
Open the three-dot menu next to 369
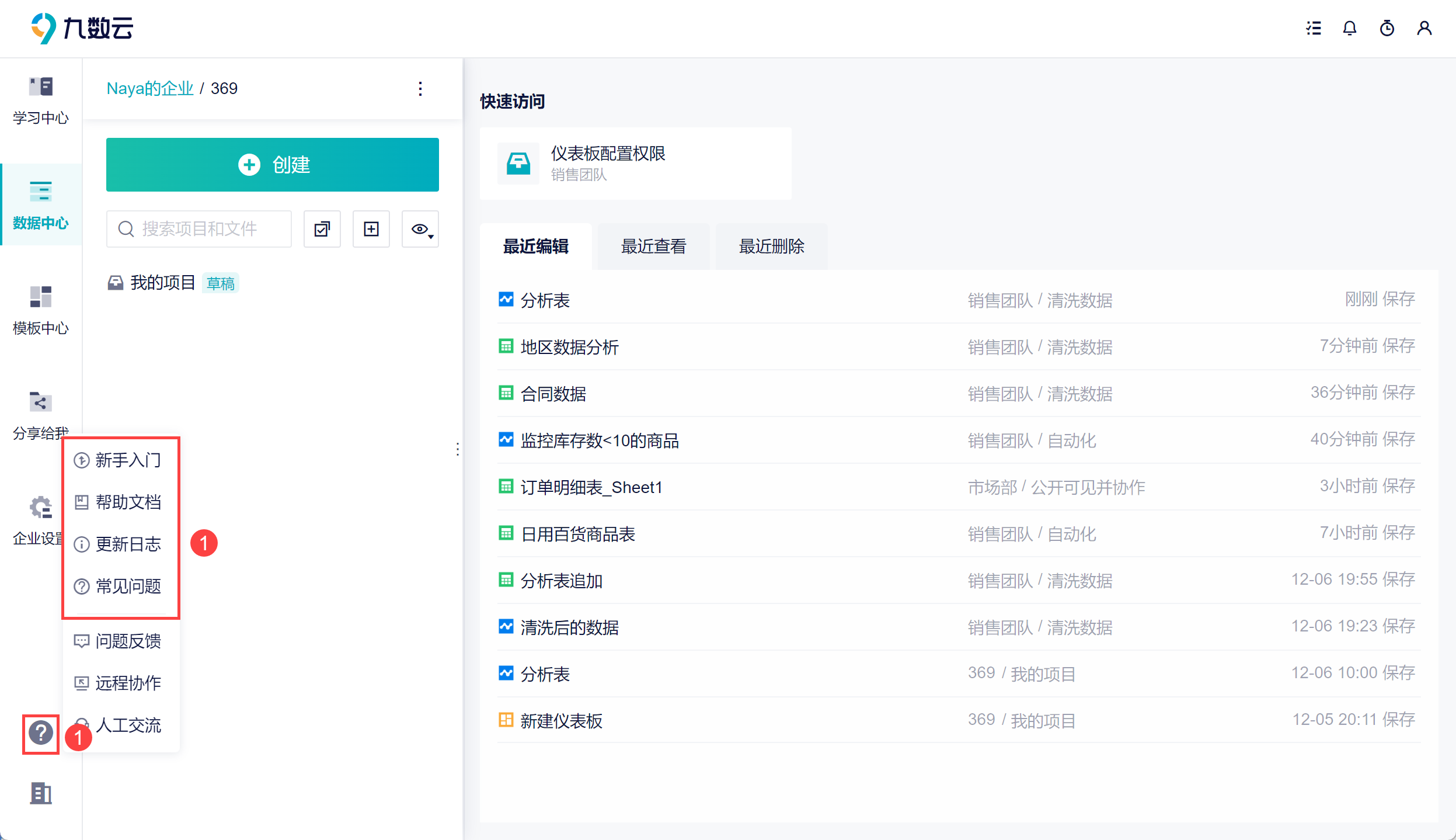click(x=420, y=89)
